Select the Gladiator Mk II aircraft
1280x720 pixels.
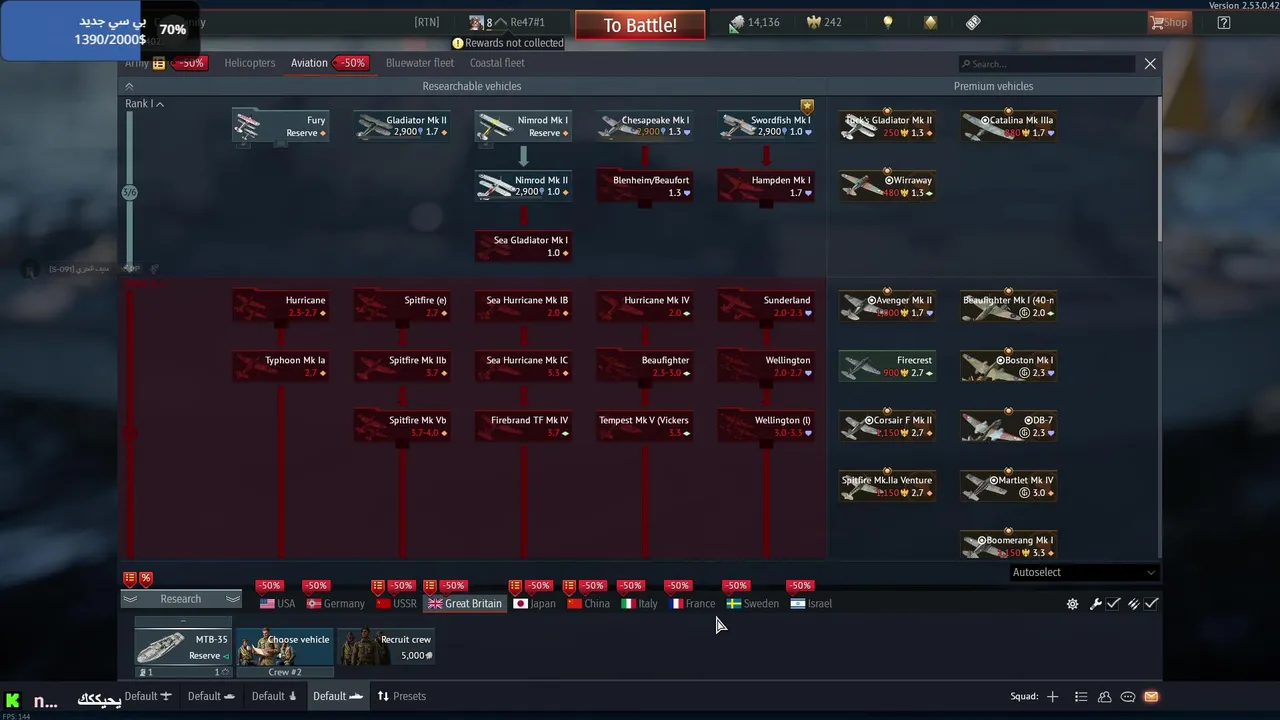point(402,126)
